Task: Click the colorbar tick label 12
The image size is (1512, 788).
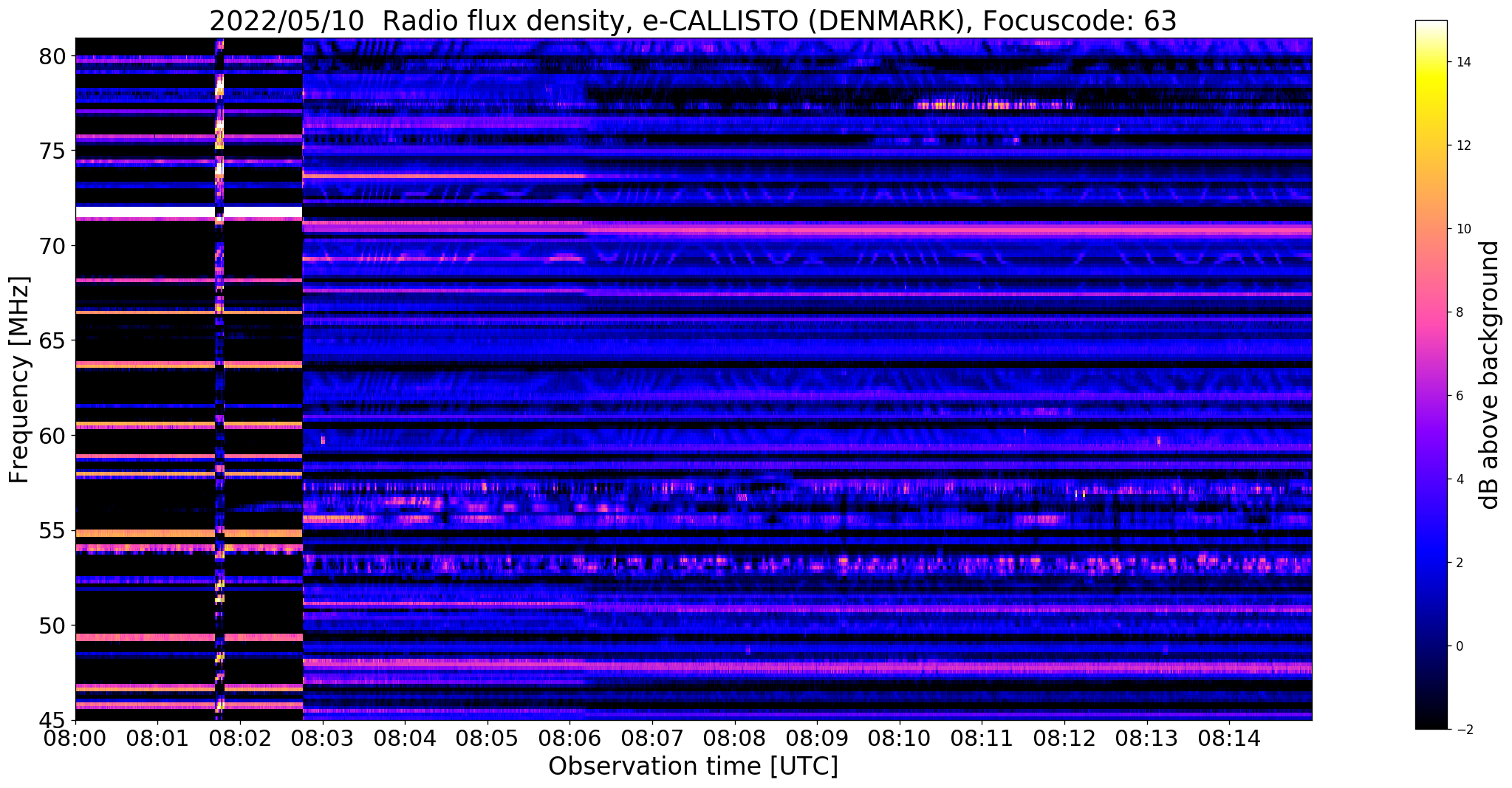Action: coord(1463,145)
